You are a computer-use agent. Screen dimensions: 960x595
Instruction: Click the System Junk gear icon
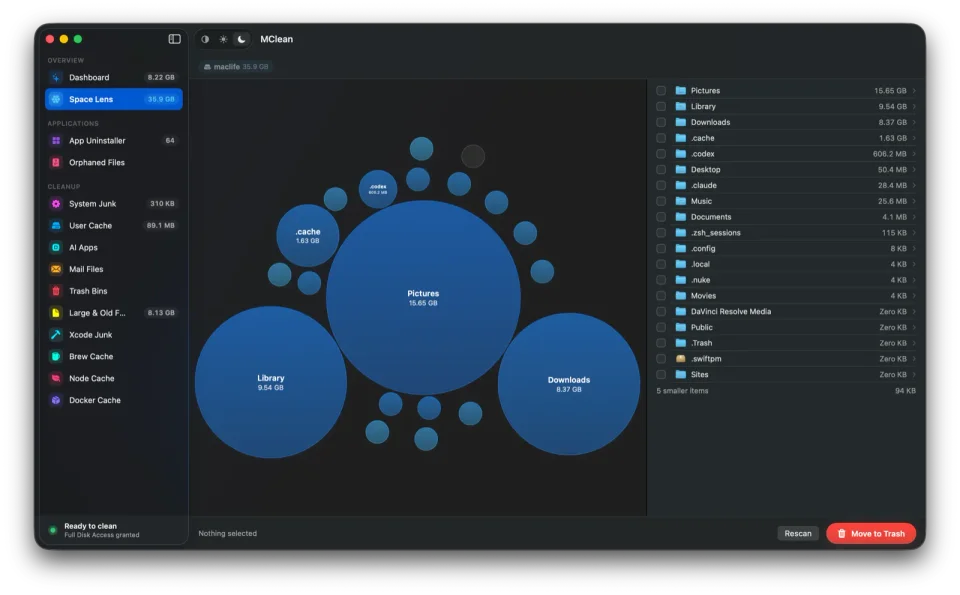click(56, 204)
